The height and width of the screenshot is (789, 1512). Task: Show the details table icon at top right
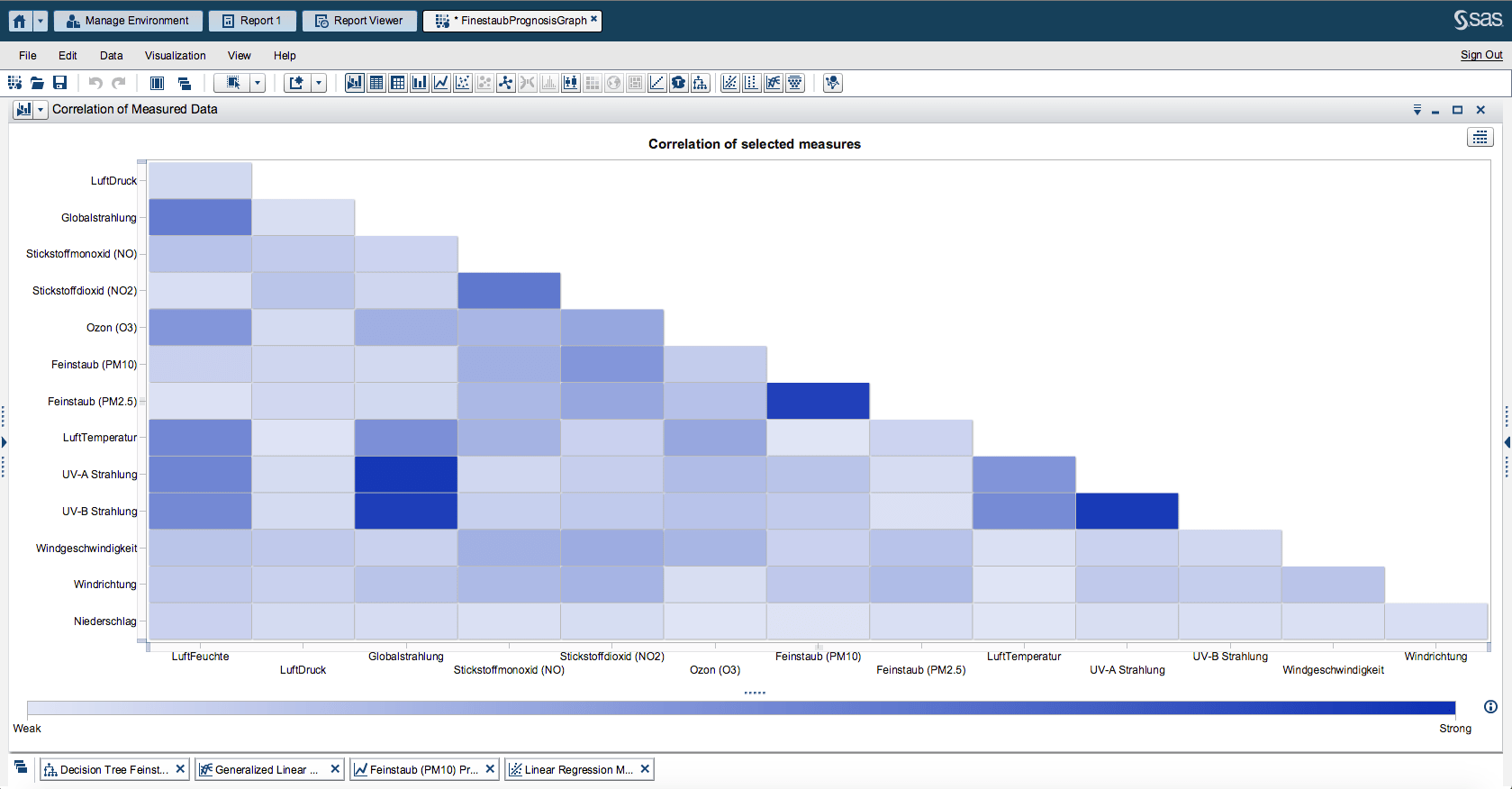point(1480,138)
